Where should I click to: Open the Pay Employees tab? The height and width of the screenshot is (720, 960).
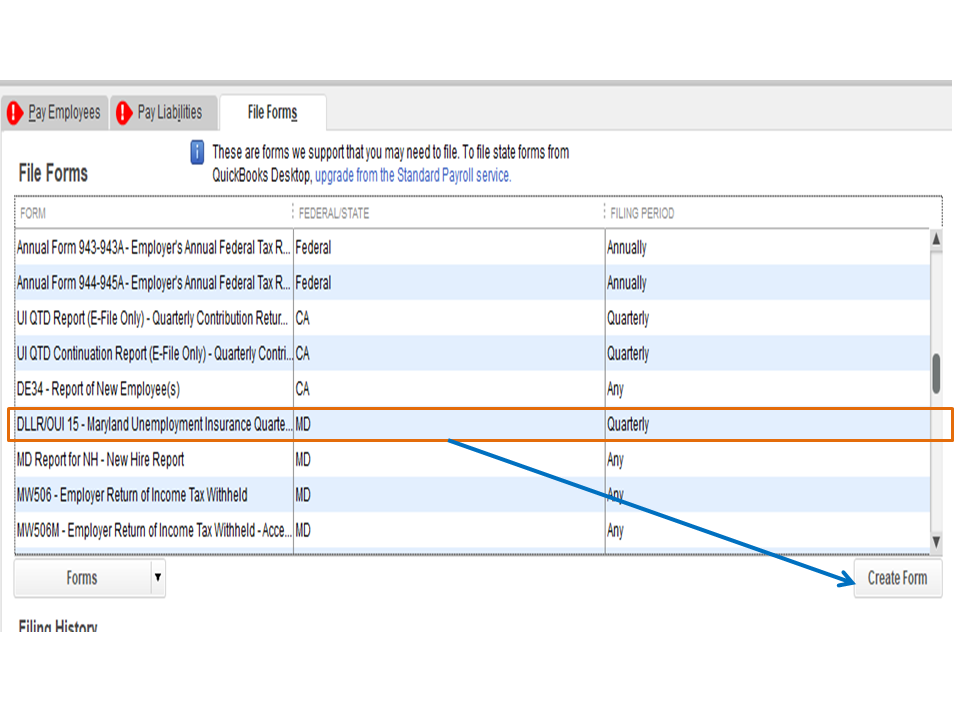click(x=63, y=113)
